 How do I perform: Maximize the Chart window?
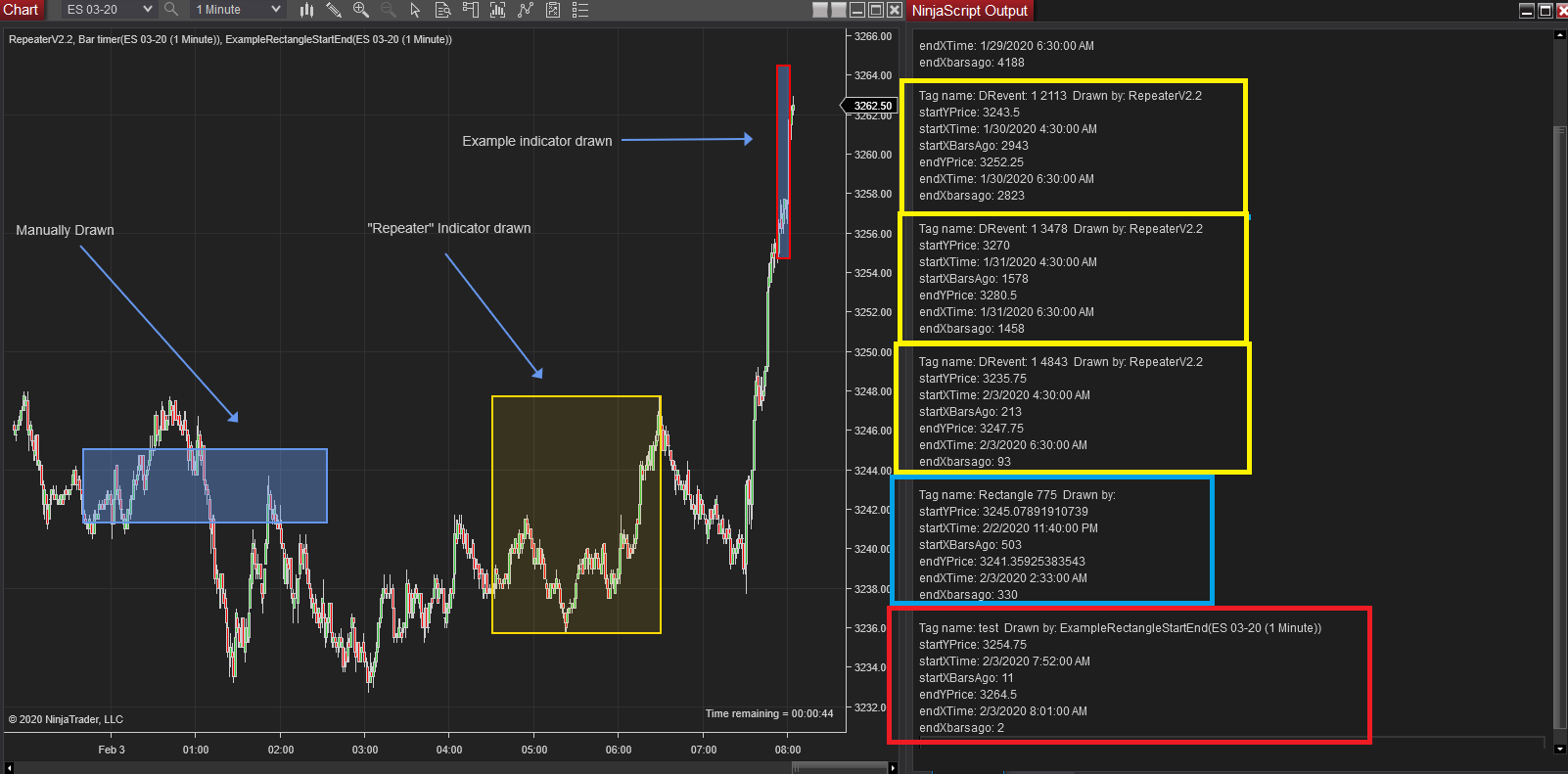876,10
